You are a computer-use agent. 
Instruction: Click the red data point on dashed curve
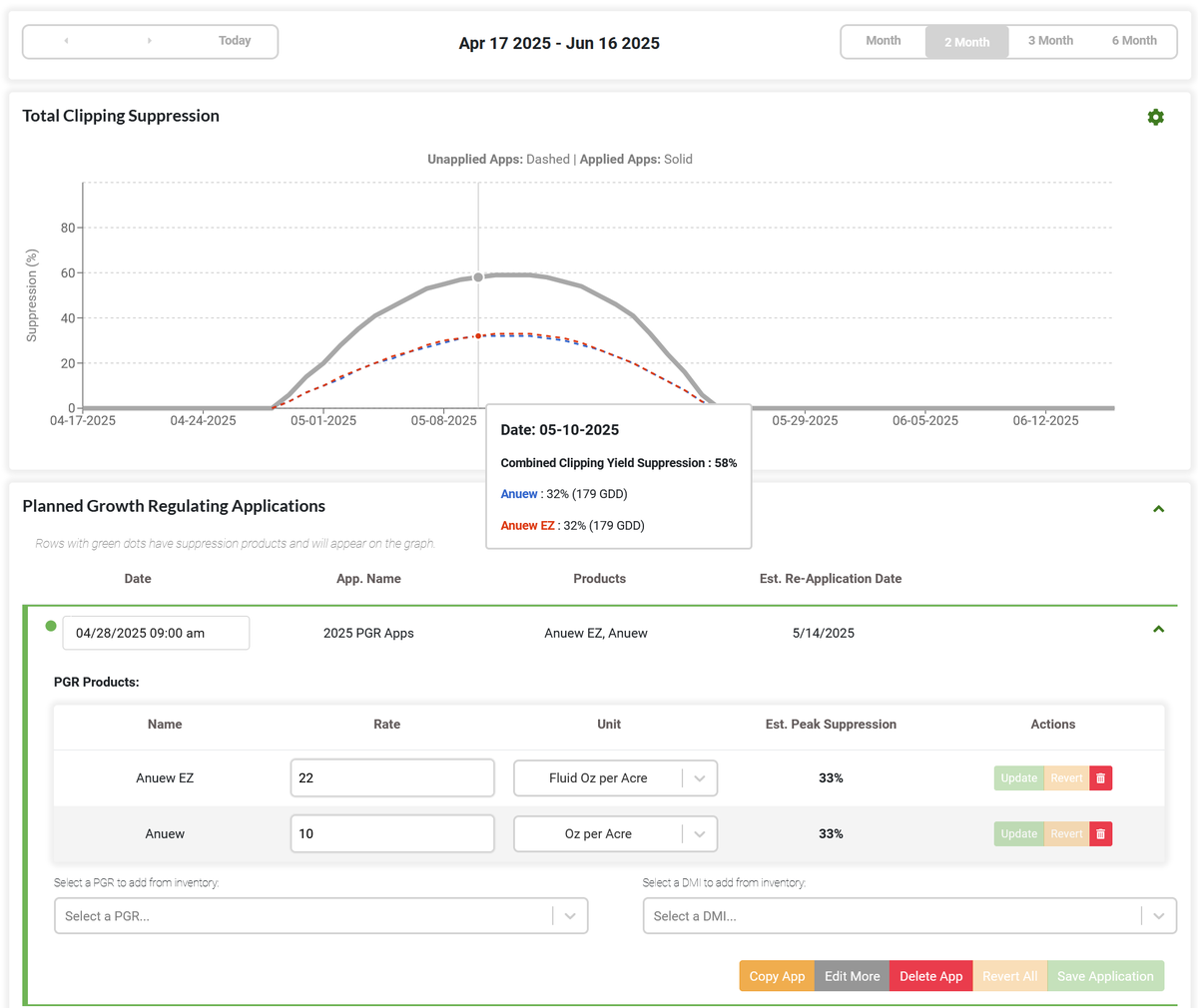click(478, 336)
